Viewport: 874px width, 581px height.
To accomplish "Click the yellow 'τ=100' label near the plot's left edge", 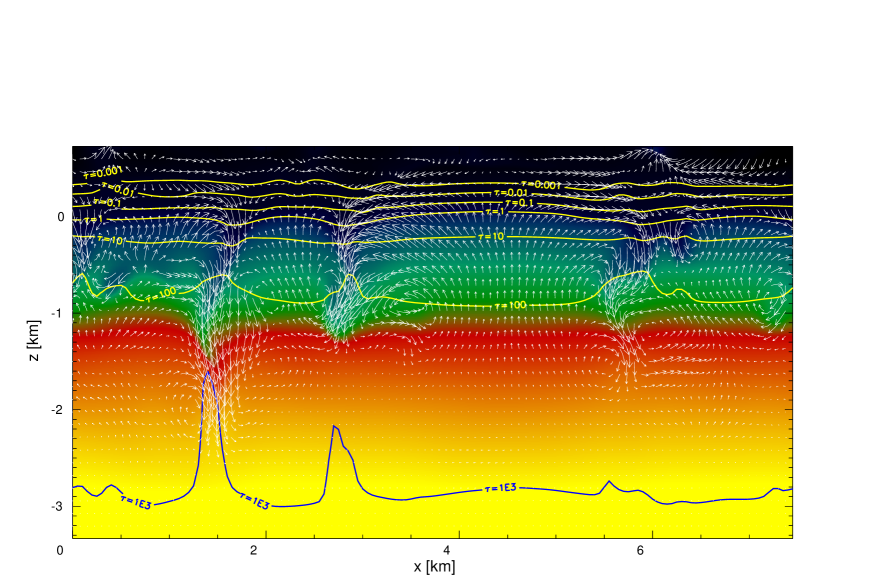I will pos(161,294).
